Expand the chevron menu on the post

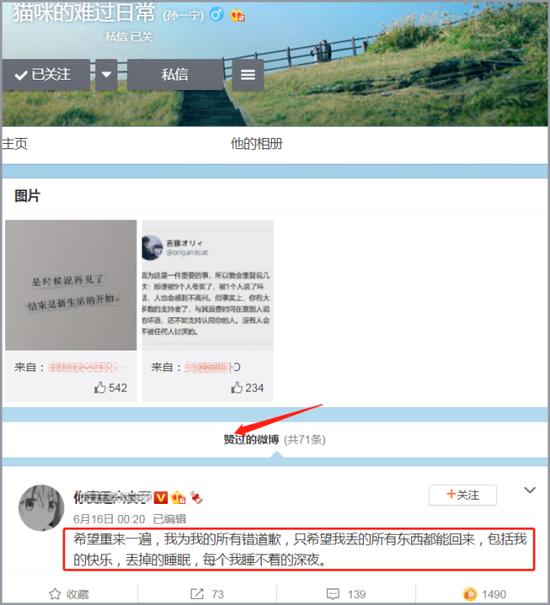click(x=530, y=490)
